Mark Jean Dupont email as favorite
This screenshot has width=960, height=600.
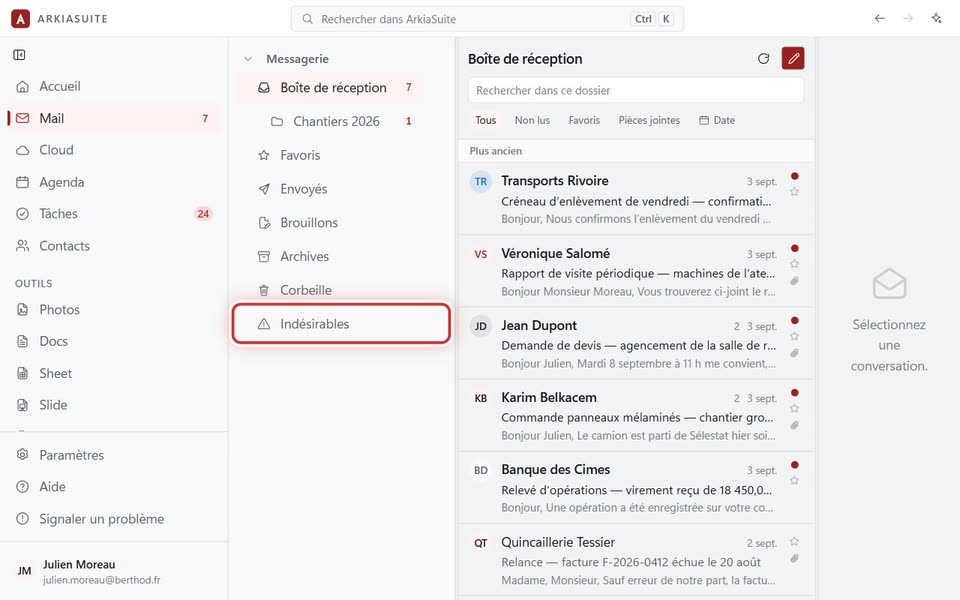(794, 336)
